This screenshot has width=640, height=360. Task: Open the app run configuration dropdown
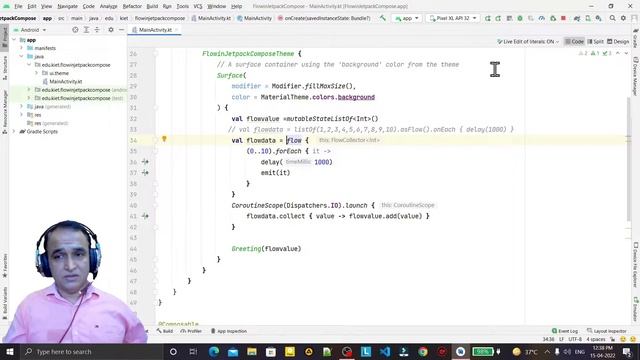tap(407, 18)
